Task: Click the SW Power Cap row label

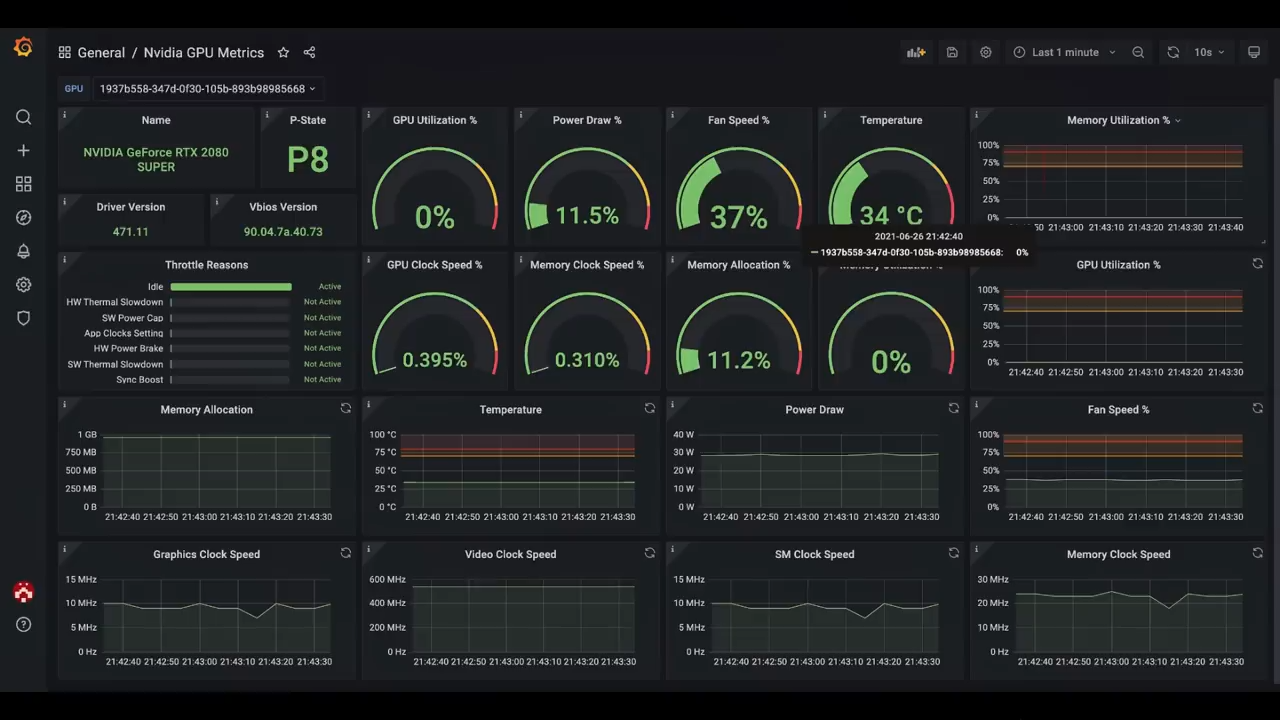Action: [x=132, y=318]
